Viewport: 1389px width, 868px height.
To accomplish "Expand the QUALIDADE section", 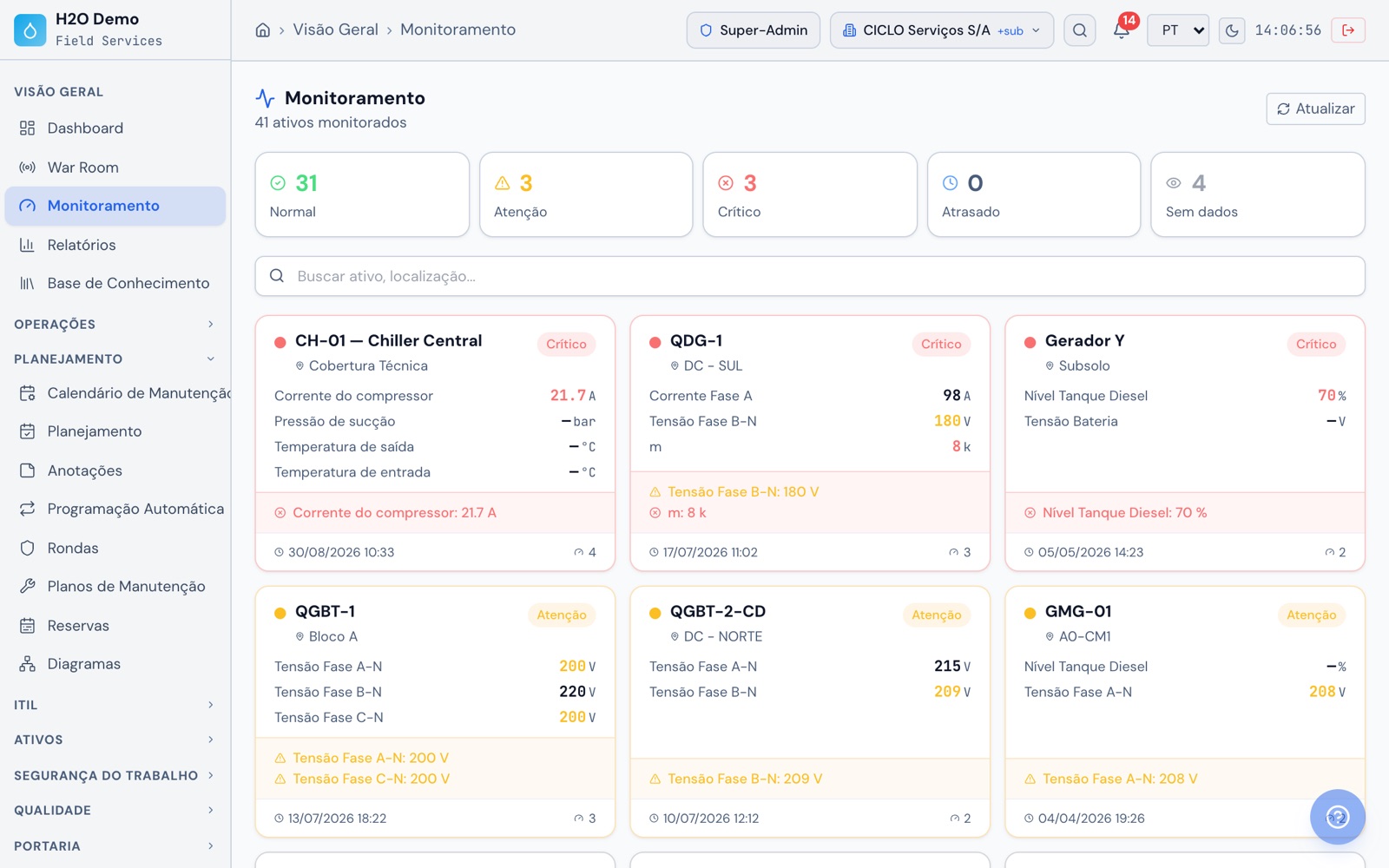I will [x=115, y=810].
